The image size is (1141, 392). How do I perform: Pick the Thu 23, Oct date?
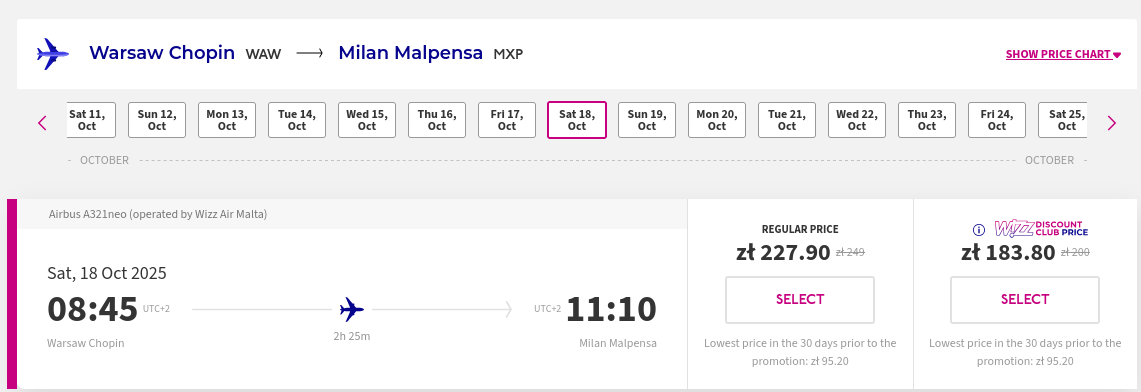926,120
